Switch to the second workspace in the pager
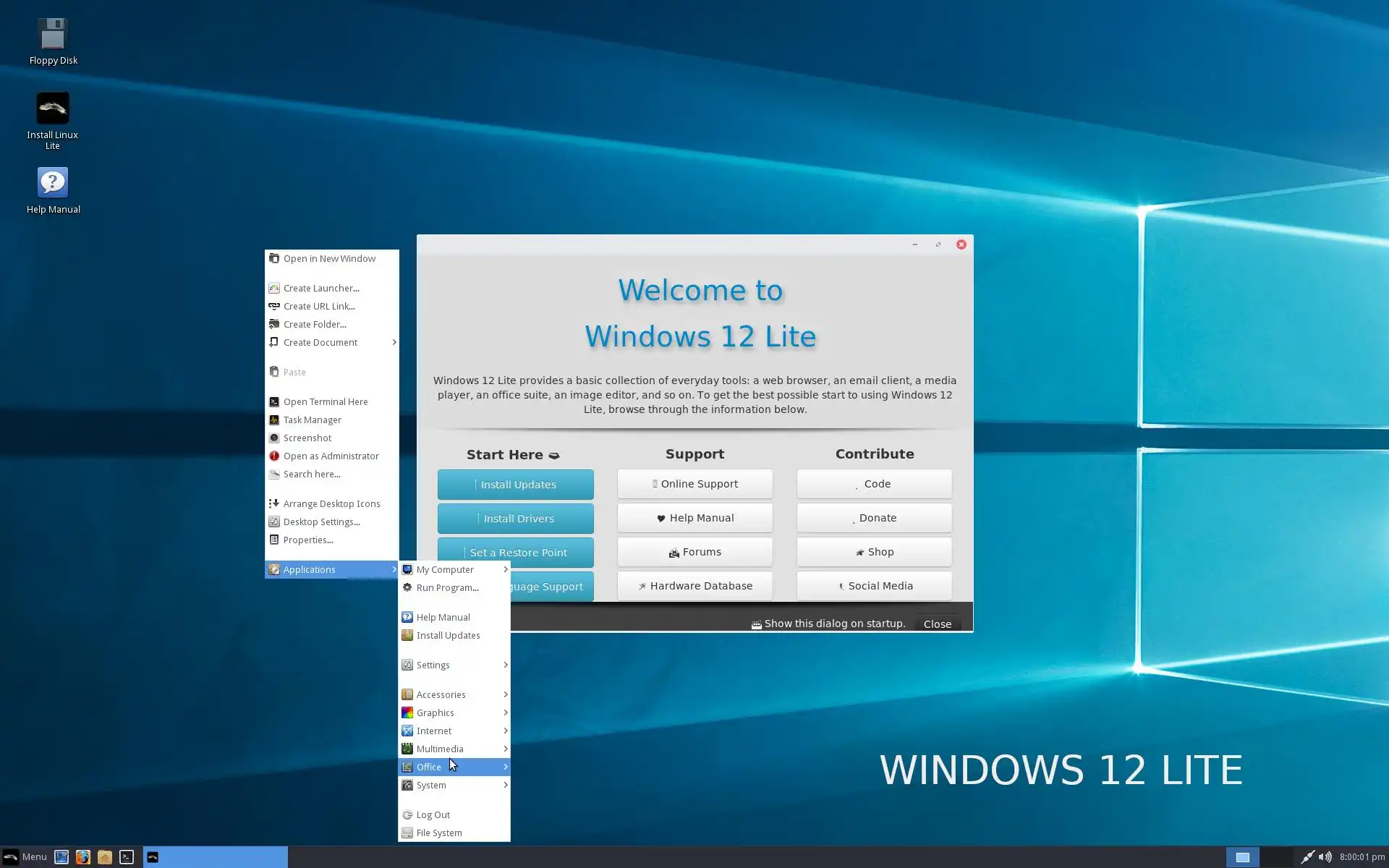Image resolution: width=1389 pixels, height=868 pixels. pyautogui.click(x=1276, y=857)
